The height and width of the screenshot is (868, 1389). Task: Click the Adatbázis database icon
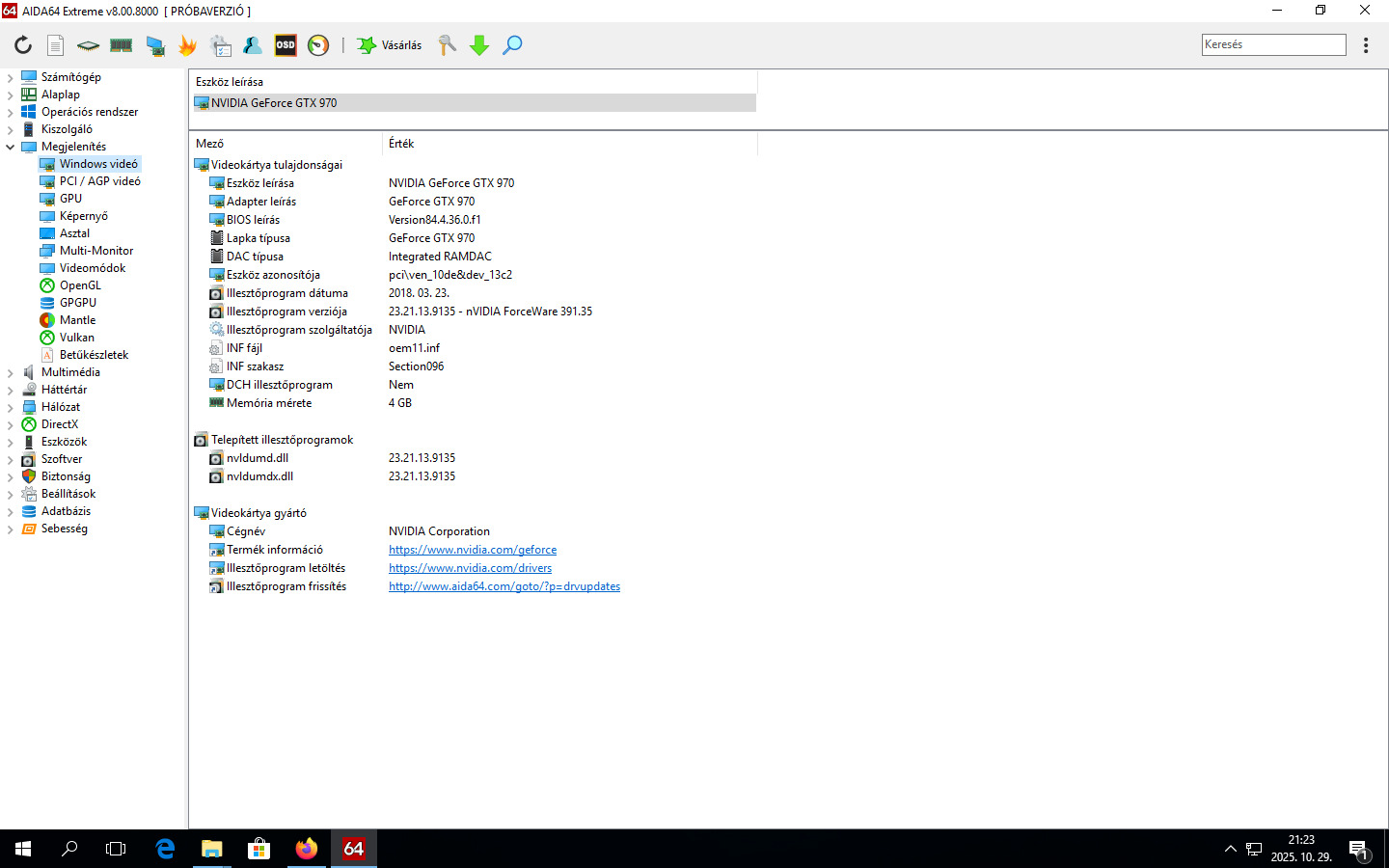[x=29, y=511]
